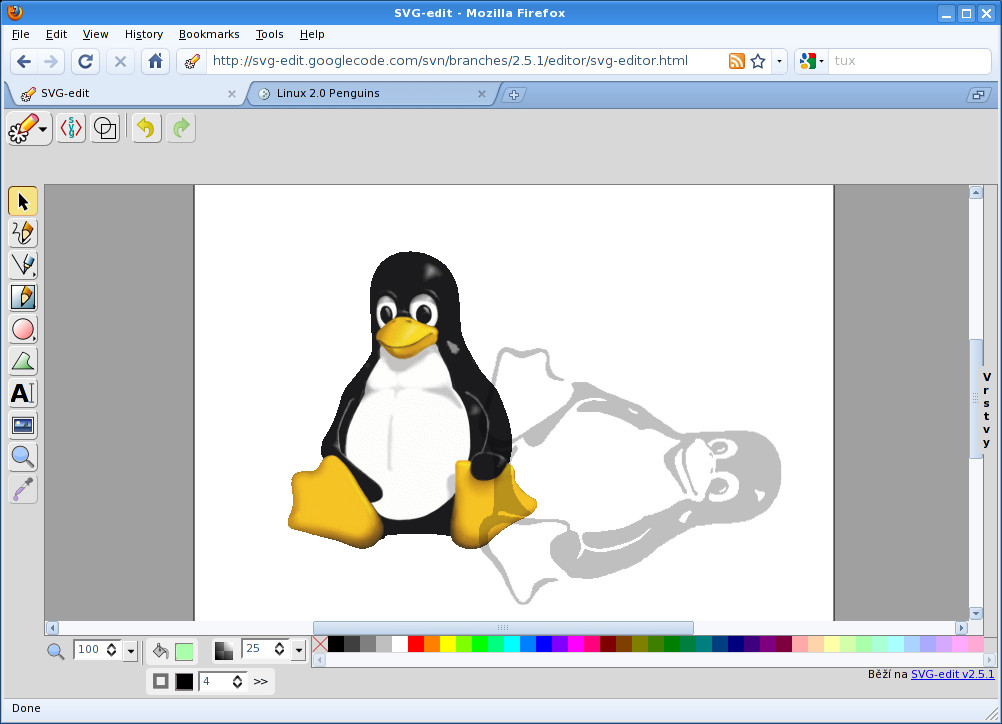Click the opacity value field showing 25
The image size is (1002, 724).
[x=257, y=649]
